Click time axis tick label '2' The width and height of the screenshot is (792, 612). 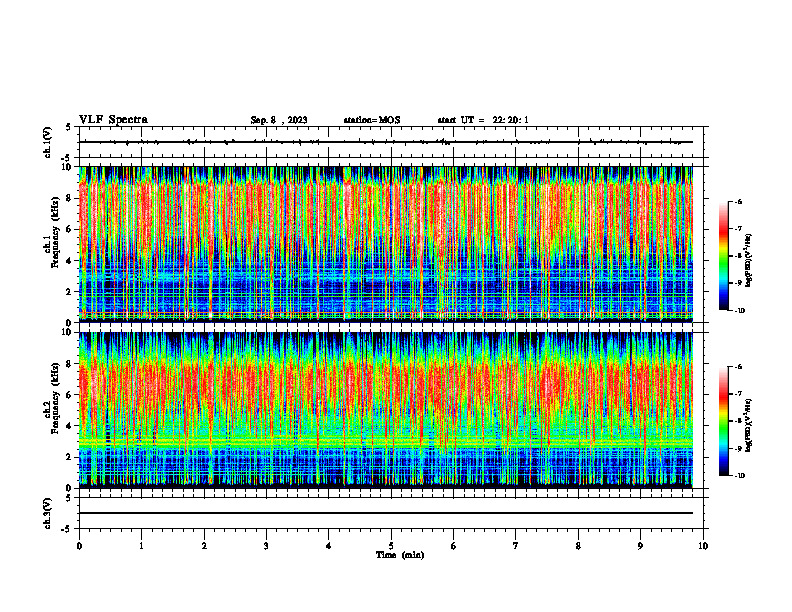(x=204, y=546)
